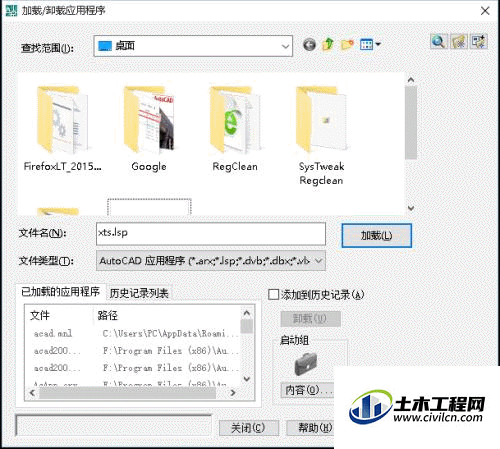
Task: Click file browser scroll down arrow
Action: (x=411, y=208)
